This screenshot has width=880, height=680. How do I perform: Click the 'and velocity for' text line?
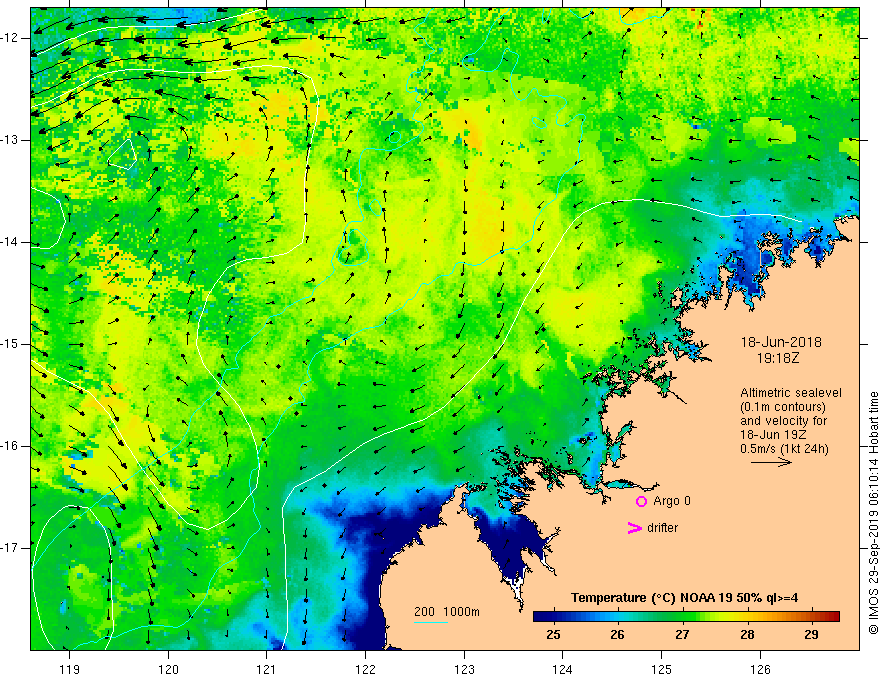click(x=783, y=421)
